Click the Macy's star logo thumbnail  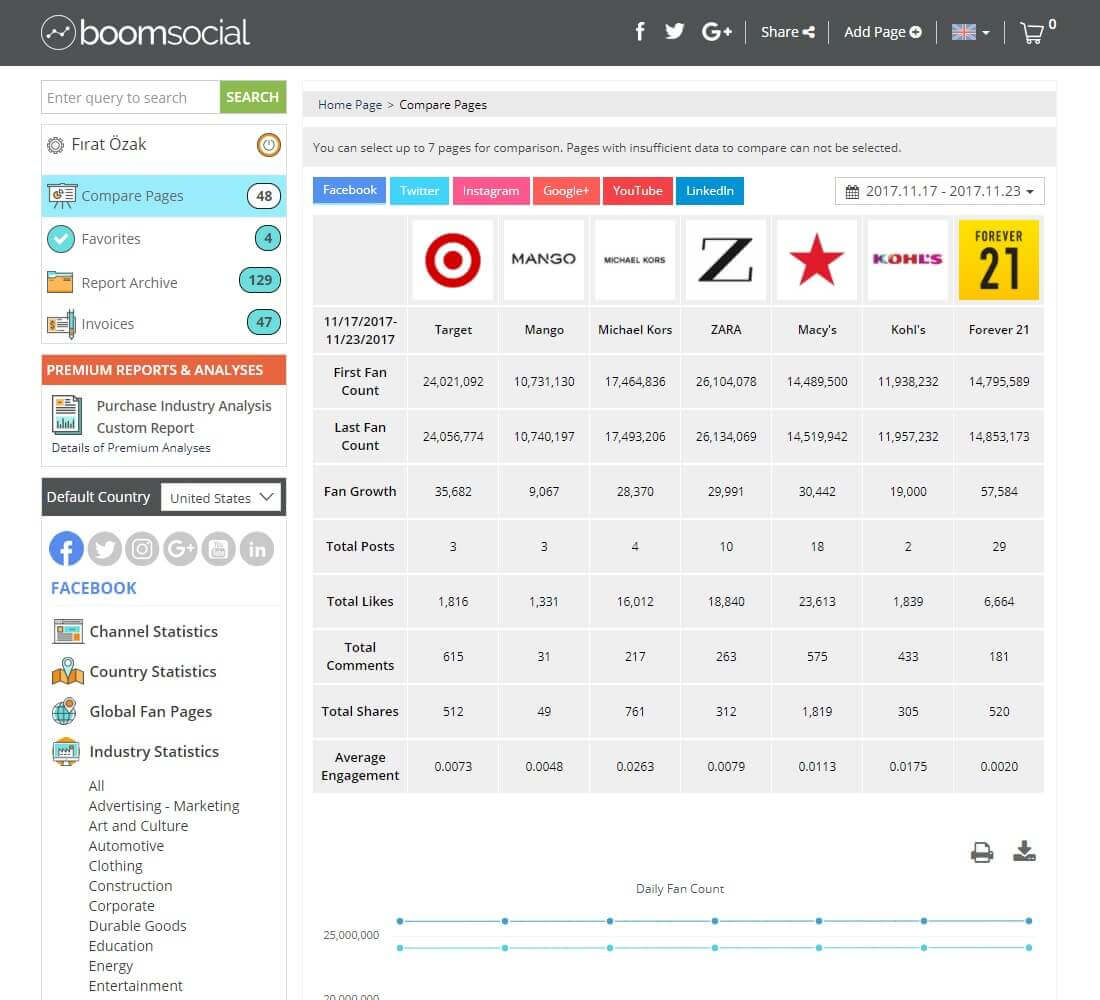817,260
